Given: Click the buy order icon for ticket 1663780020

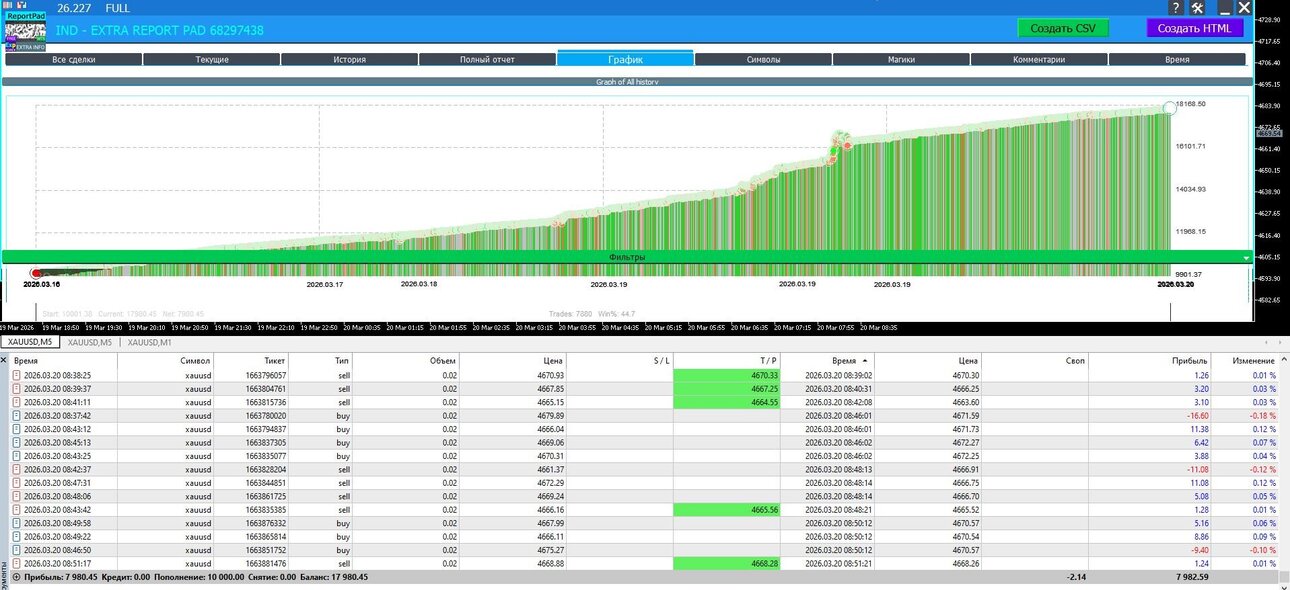Looking at the screenshot, I should [x=16, y=415].
